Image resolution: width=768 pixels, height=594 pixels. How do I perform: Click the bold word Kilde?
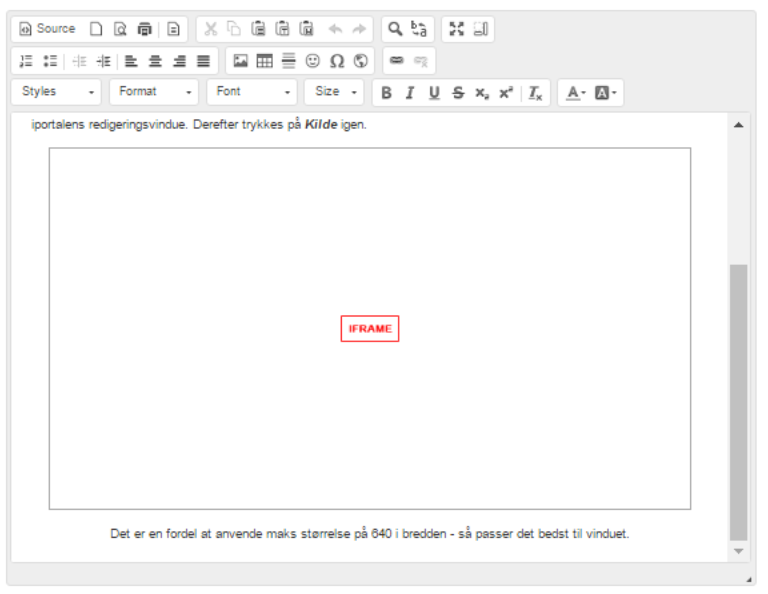(x=321, y=124)
